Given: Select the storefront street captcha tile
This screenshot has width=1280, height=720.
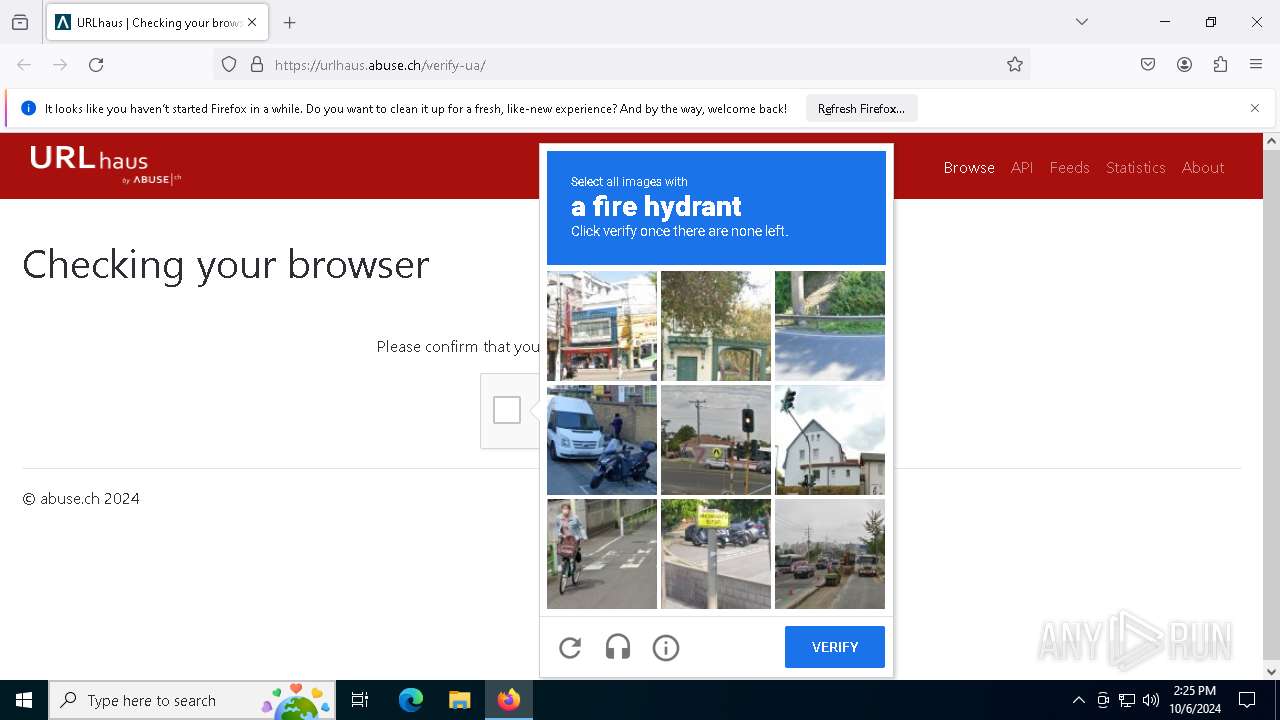Looking at the screenshot, I should (602, 326).
